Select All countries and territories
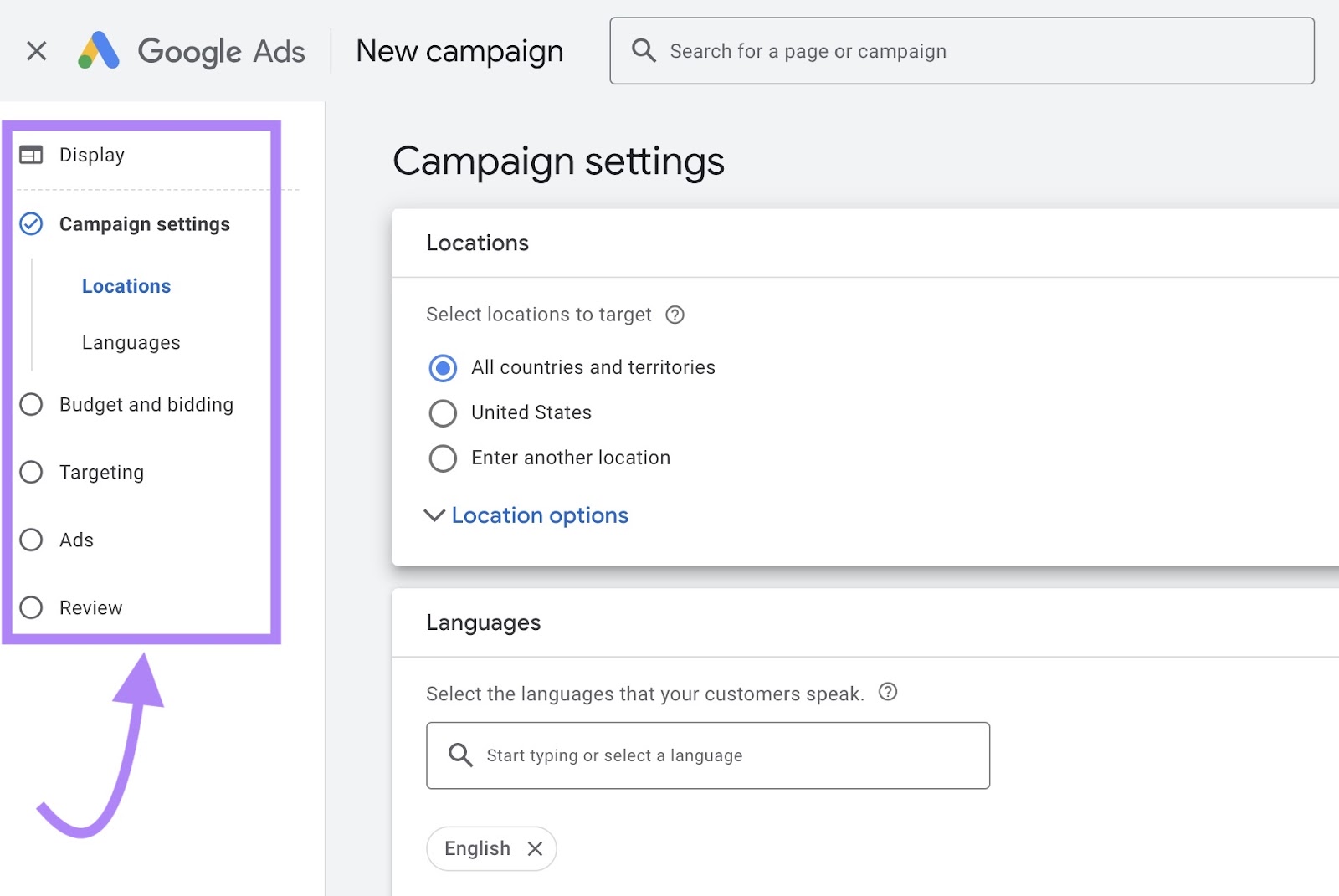The width and height of the screenshot is (1339, 896). coord(443,367)
